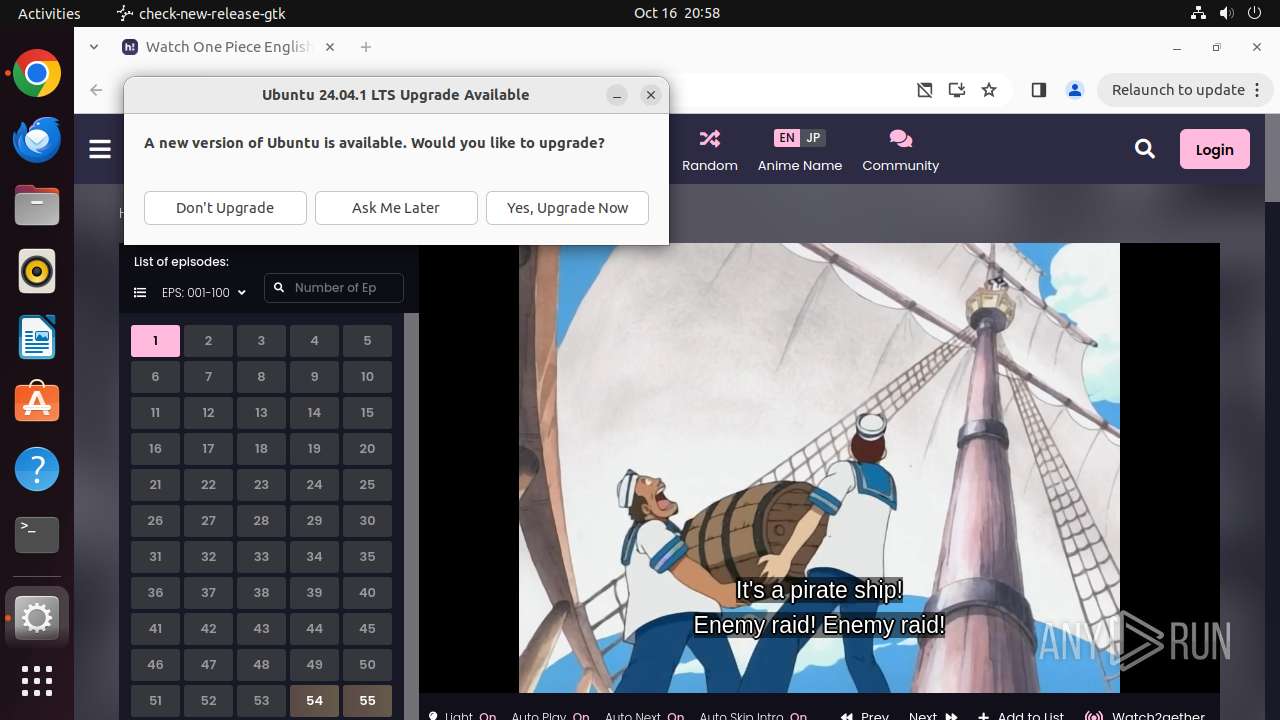Viewport: 1280px width, 720px height.
Task: Click Don't Upgrade button
Action: point(225,208)
